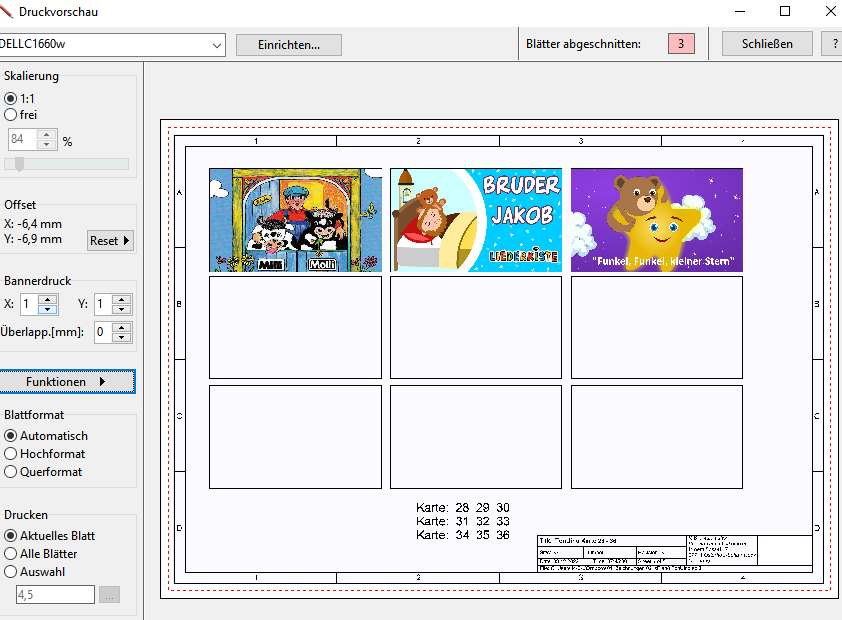Decrease the Bannerdruck X value
842x620 pixels.
pyautogui.click(x=48, y=309)
